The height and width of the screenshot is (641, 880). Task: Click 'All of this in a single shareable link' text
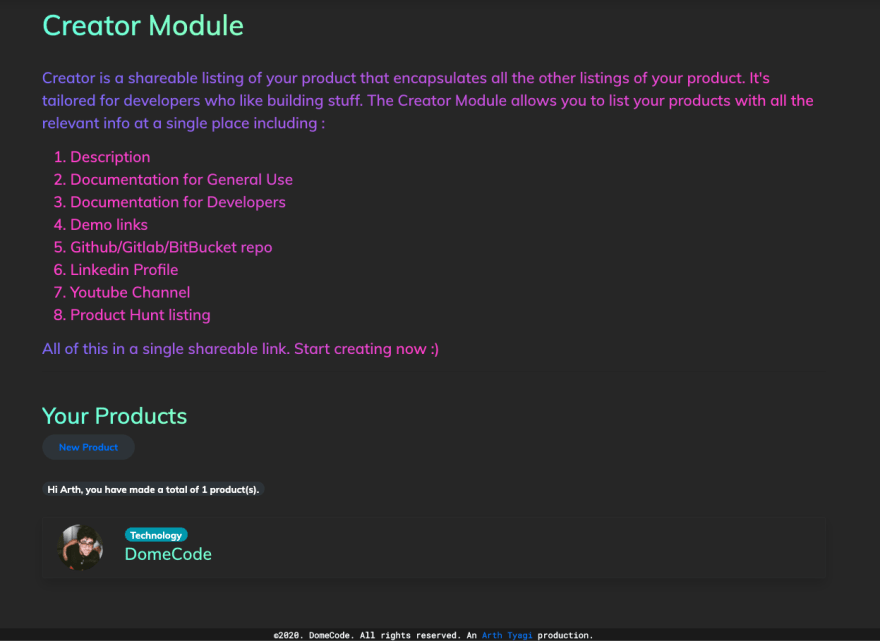click(x=240, y=349)
